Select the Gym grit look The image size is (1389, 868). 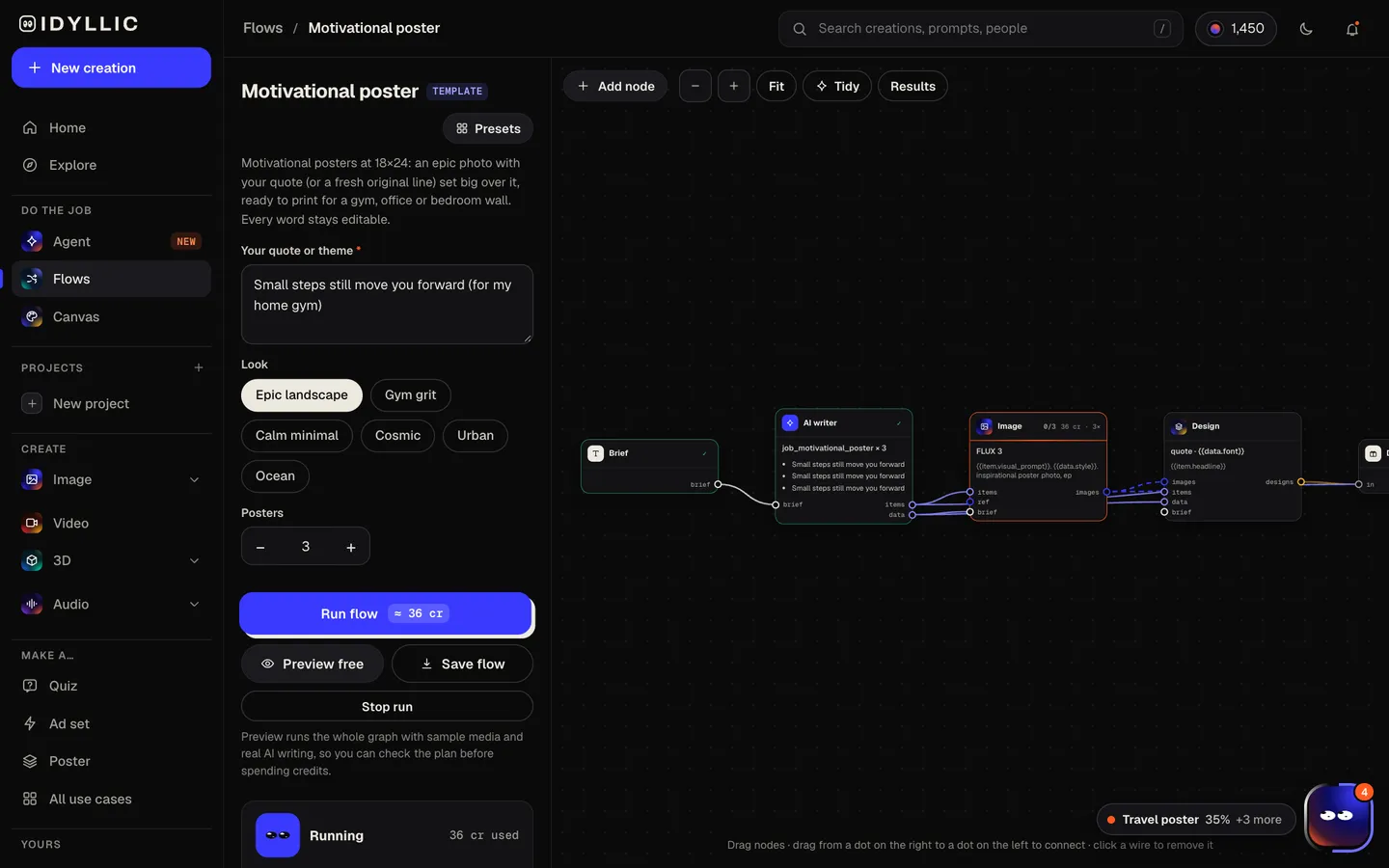pyautogui.click(x=410, y=394)
